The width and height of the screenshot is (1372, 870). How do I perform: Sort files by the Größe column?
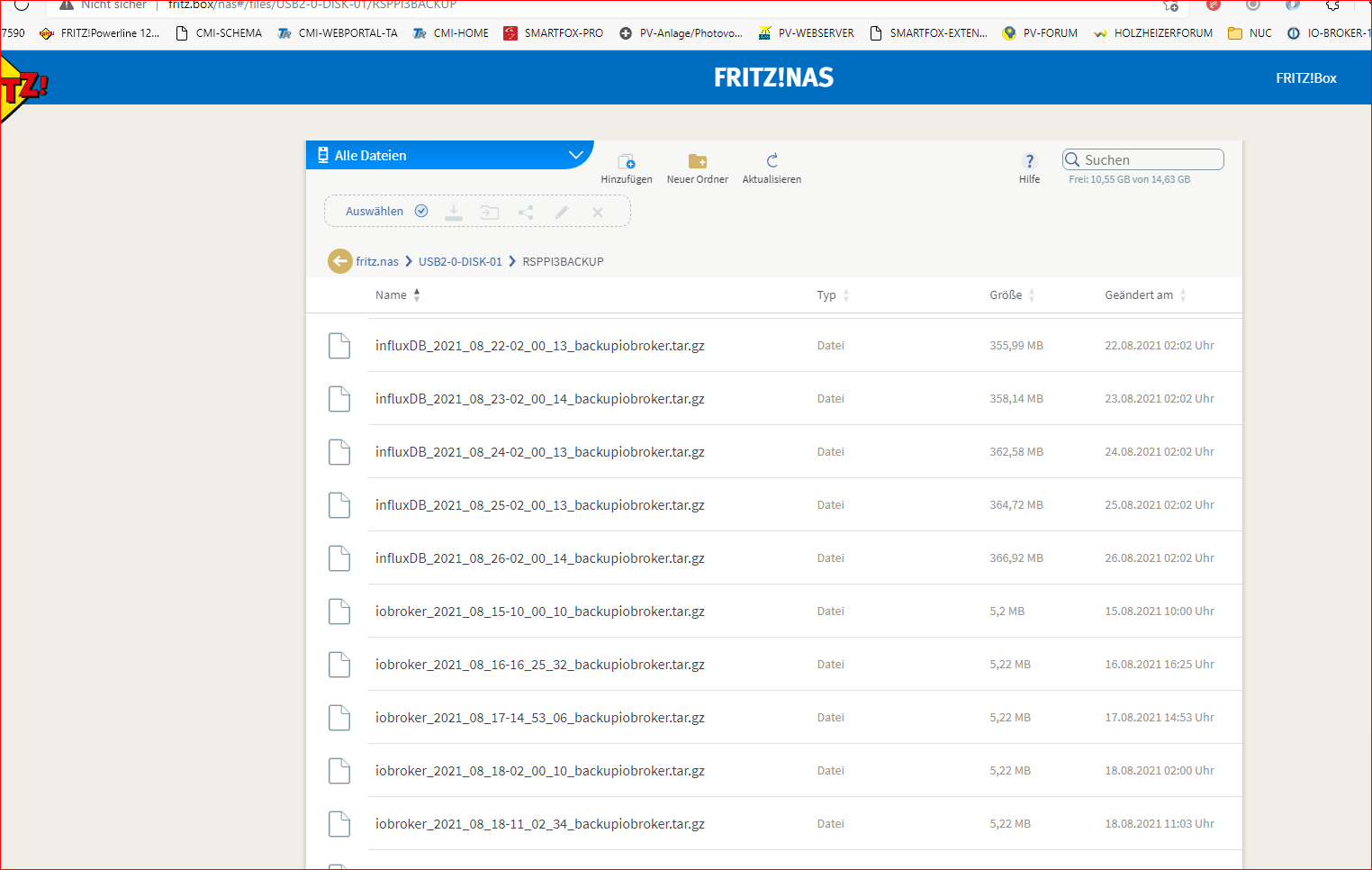pyautogui.click(x=1012, y=295)
